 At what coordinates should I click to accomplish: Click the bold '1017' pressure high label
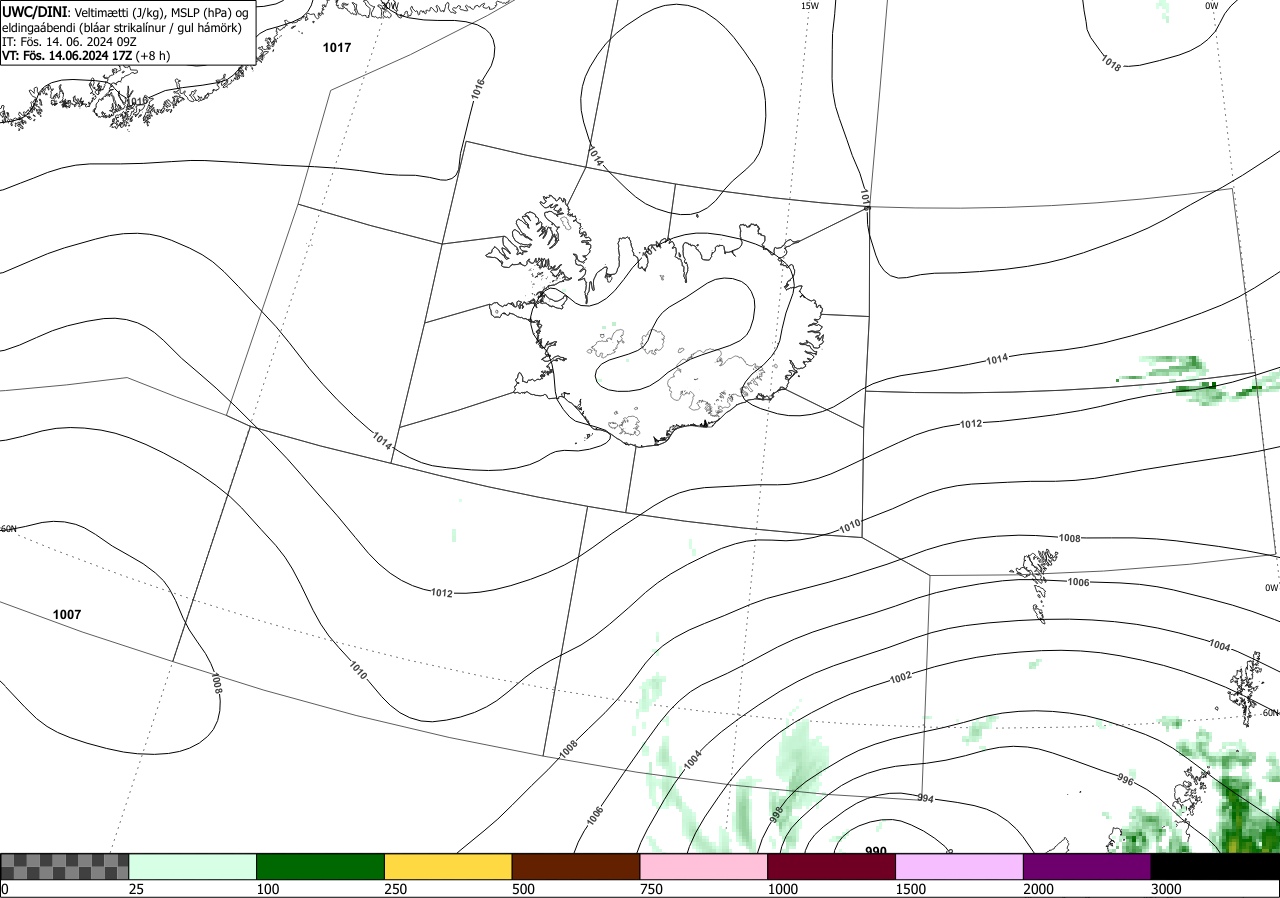point(337,47)
